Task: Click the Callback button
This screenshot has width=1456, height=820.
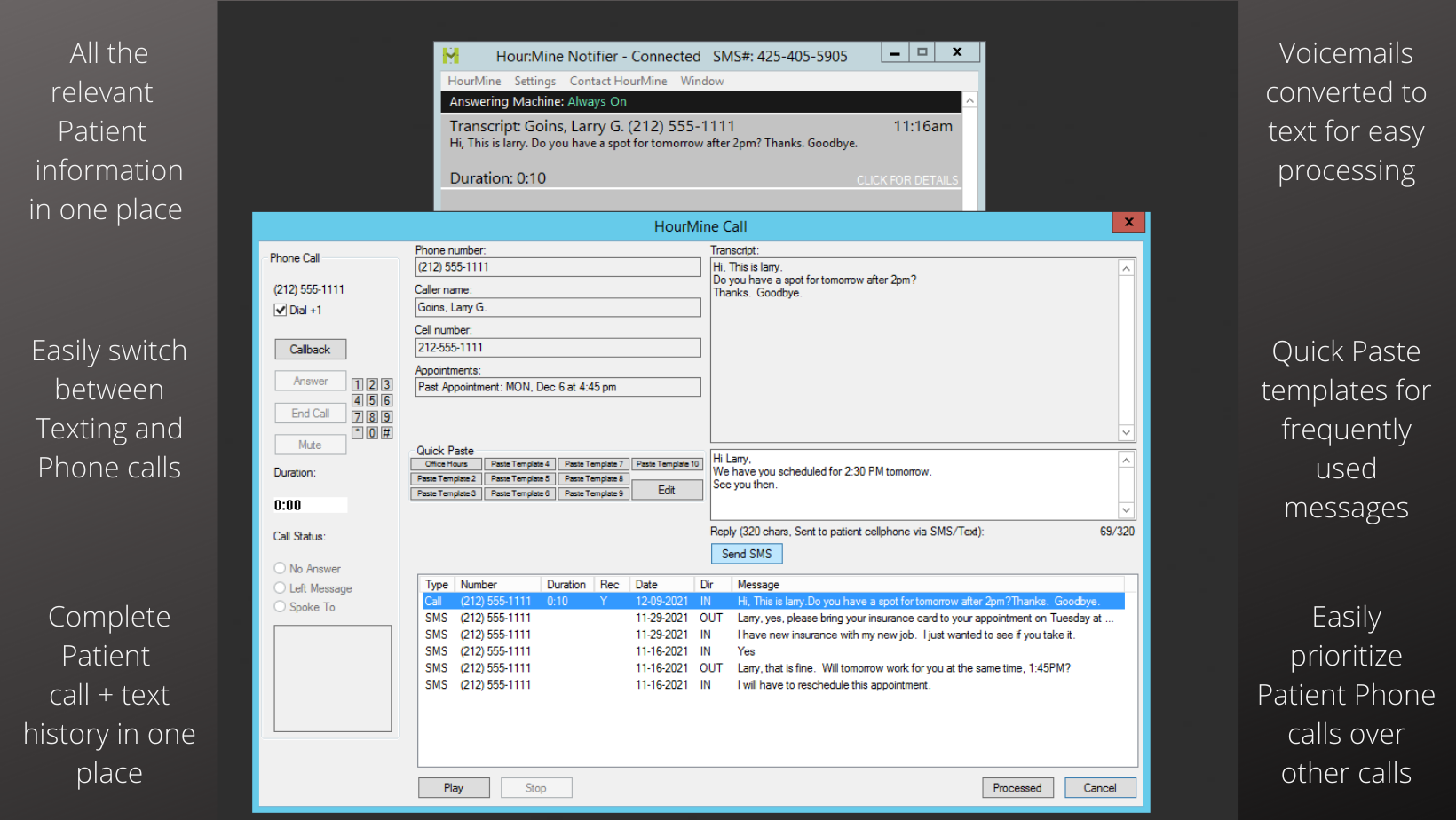Action: [310, 350]
